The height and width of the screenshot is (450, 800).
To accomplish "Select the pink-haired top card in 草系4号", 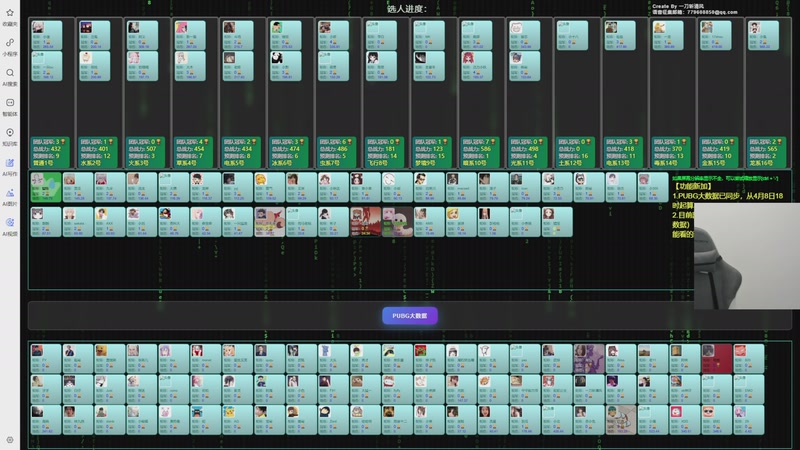I will [190, 35].
